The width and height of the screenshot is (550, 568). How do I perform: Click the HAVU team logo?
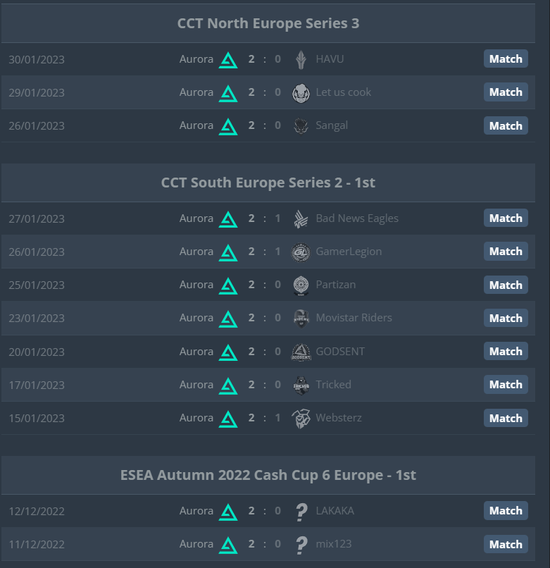(x=301, y=59)
